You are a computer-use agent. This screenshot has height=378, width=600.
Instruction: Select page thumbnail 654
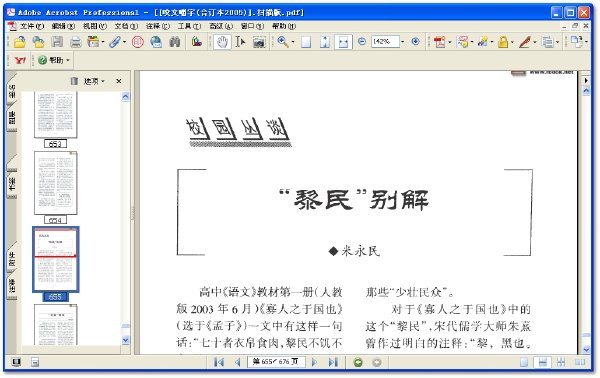pyautogui.click(x=55, y=183)
